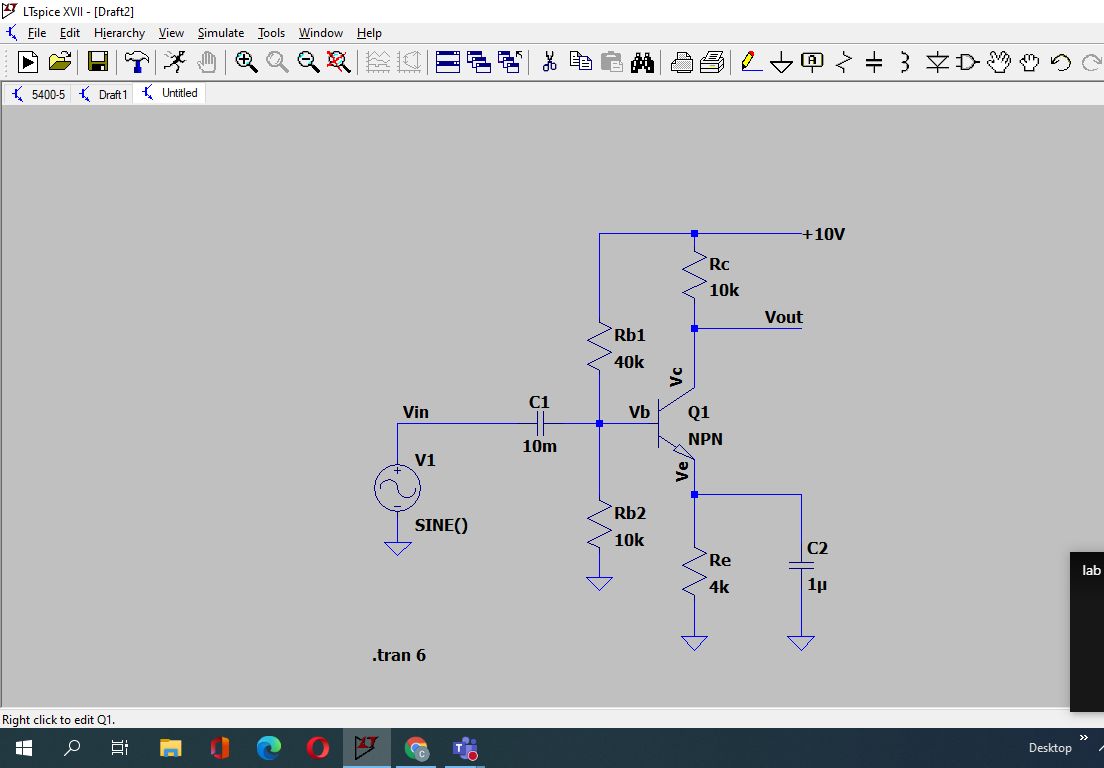1104x768 pixels.
Task: Switch to the 5400-5 tab
Action: tap(40, 94)
